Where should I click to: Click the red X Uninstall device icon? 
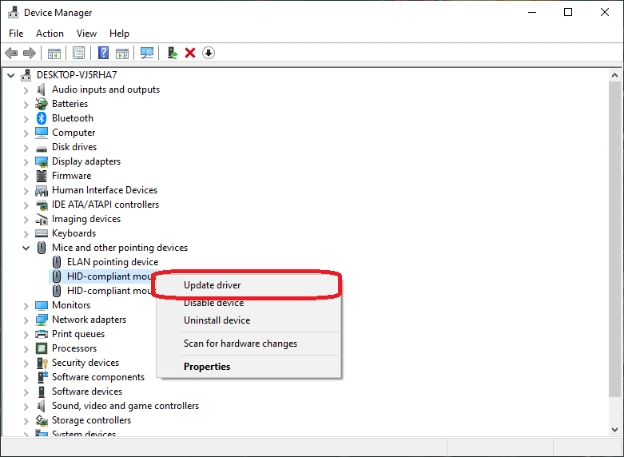(190, 53)
